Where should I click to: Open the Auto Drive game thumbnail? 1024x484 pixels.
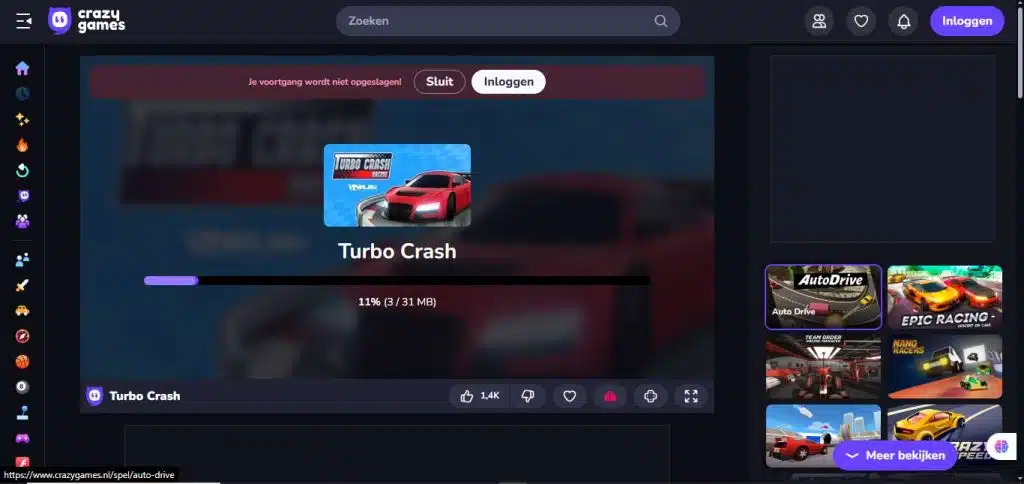824,297
